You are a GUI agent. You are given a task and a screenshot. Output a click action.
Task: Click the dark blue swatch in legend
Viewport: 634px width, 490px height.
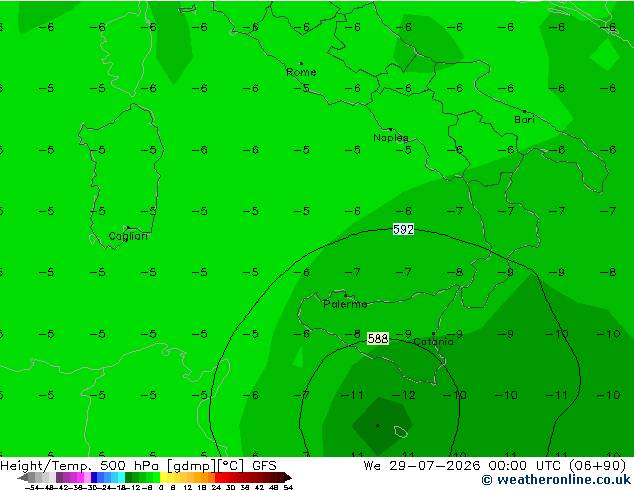tap(94, 477)
